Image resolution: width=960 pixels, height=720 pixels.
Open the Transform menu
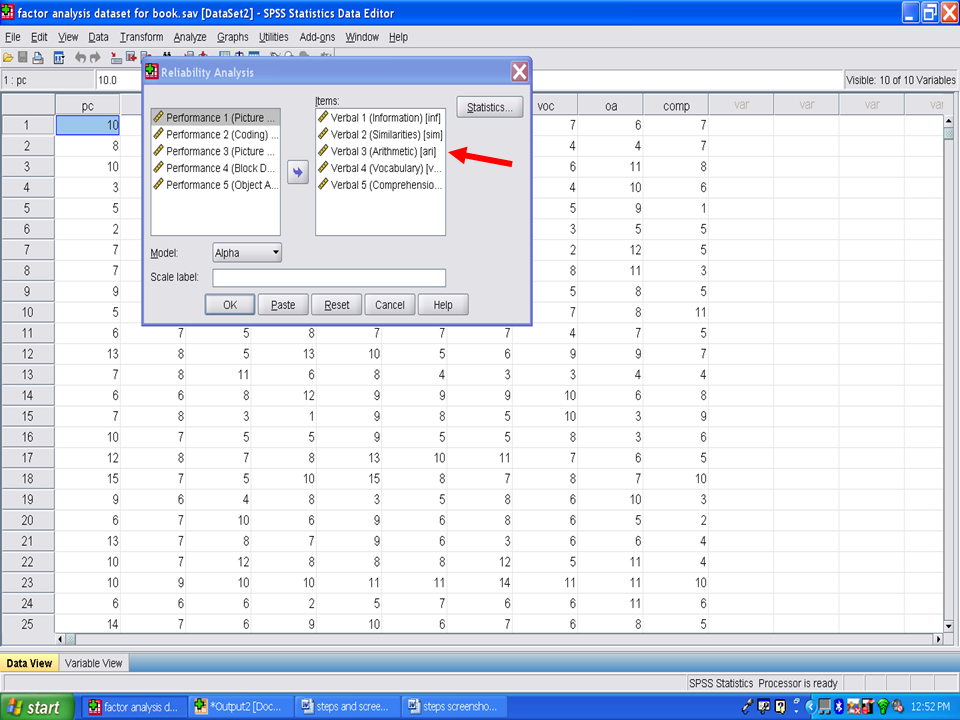click(141, 37)
